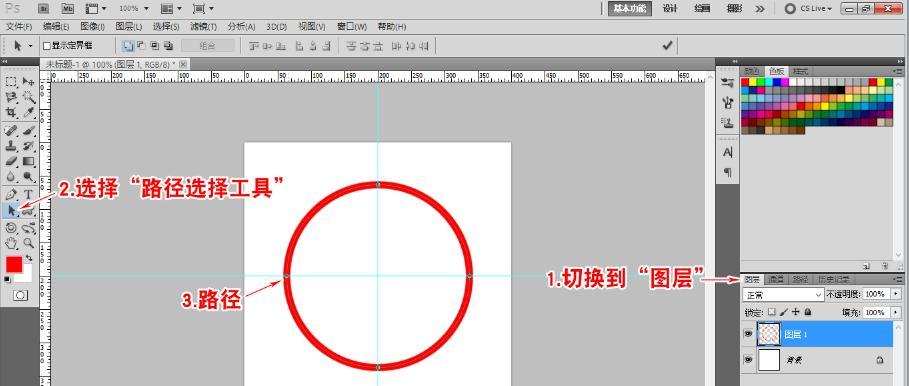
Task: Select the Rectangular Marquee tool
Action: [11, 82]
